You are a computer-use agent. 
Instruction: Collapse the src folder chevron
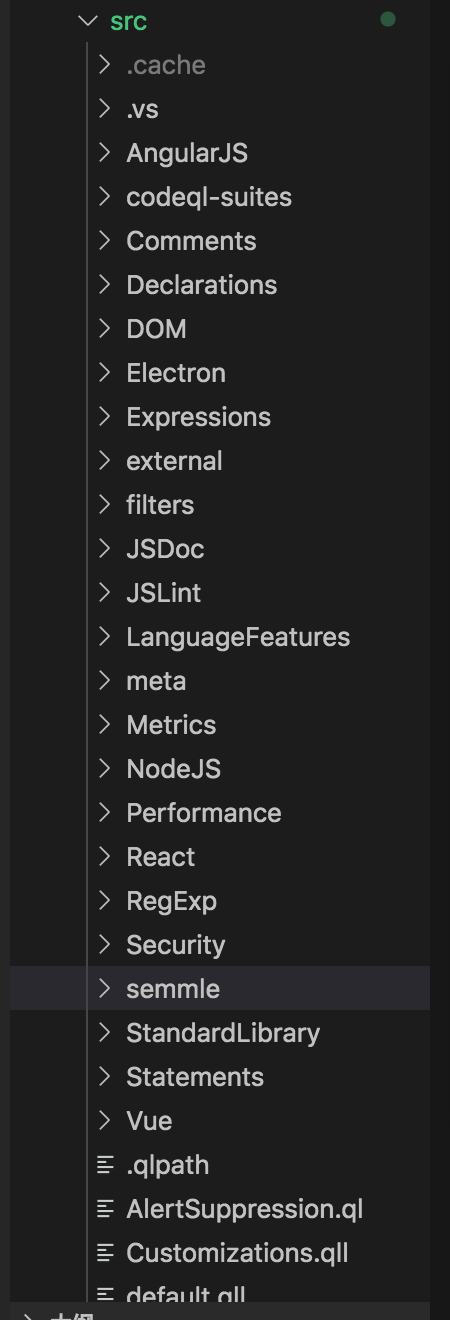coord(88,21)
